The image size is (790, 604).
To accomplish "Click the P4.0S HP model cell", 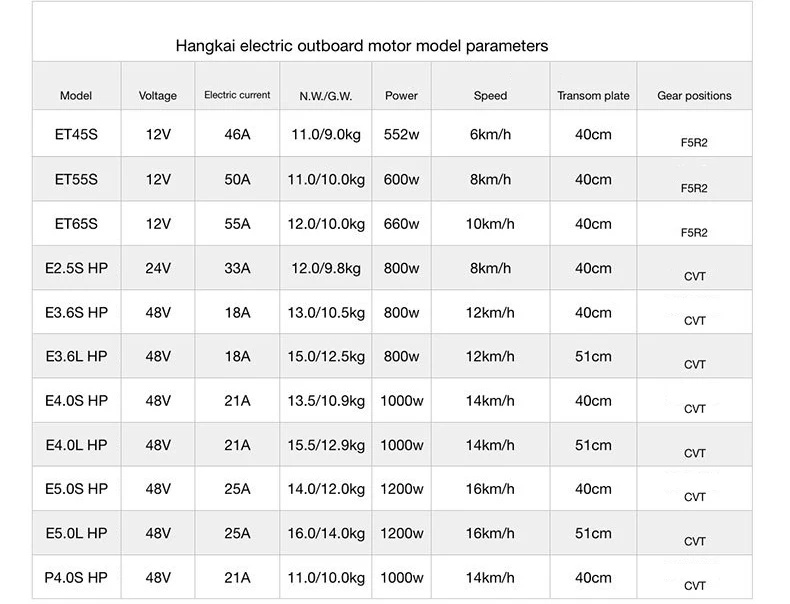I will coord(76,577).
